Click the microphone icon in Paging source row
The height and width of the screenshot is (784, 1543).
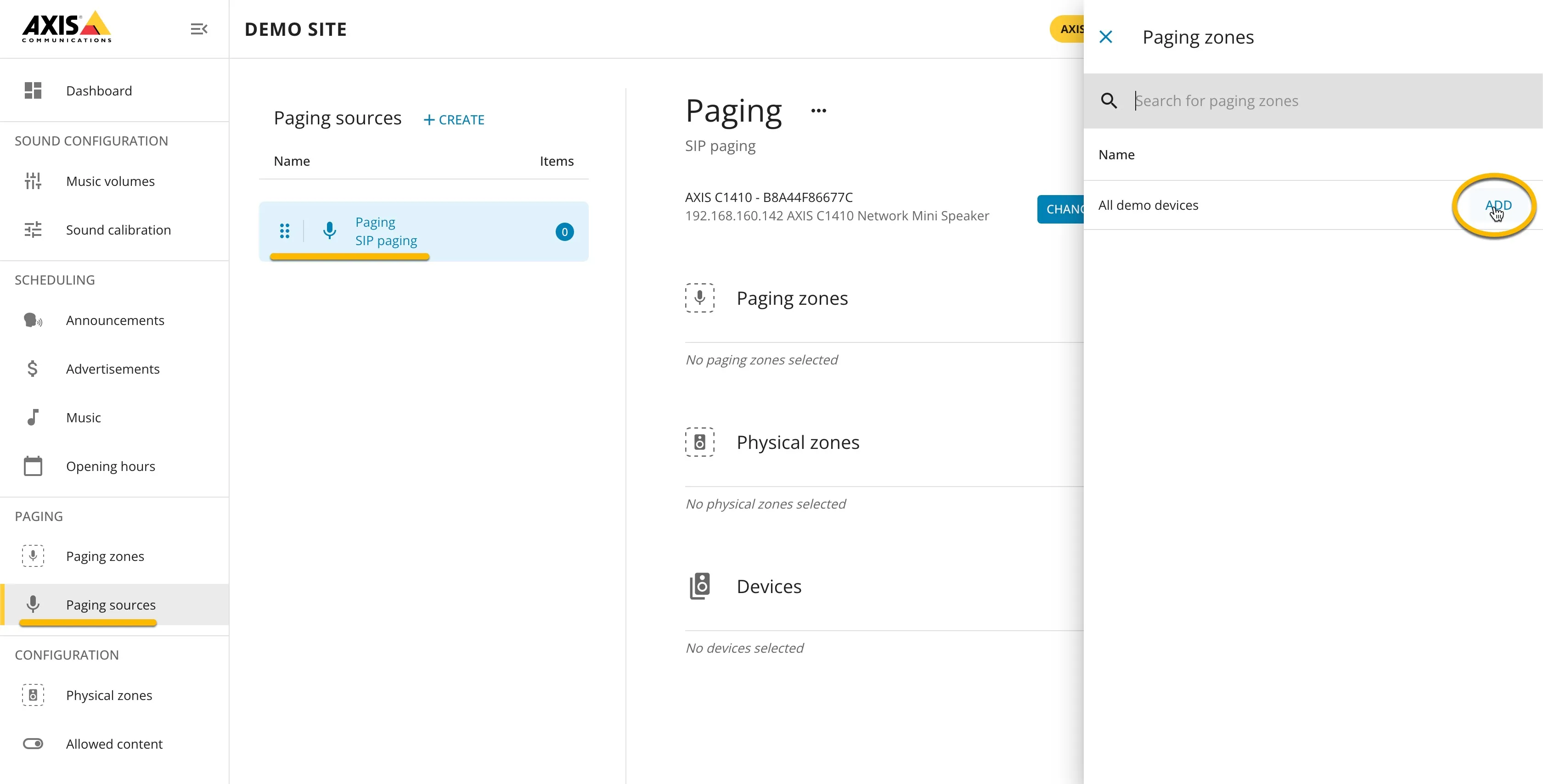tap(329, 230)
